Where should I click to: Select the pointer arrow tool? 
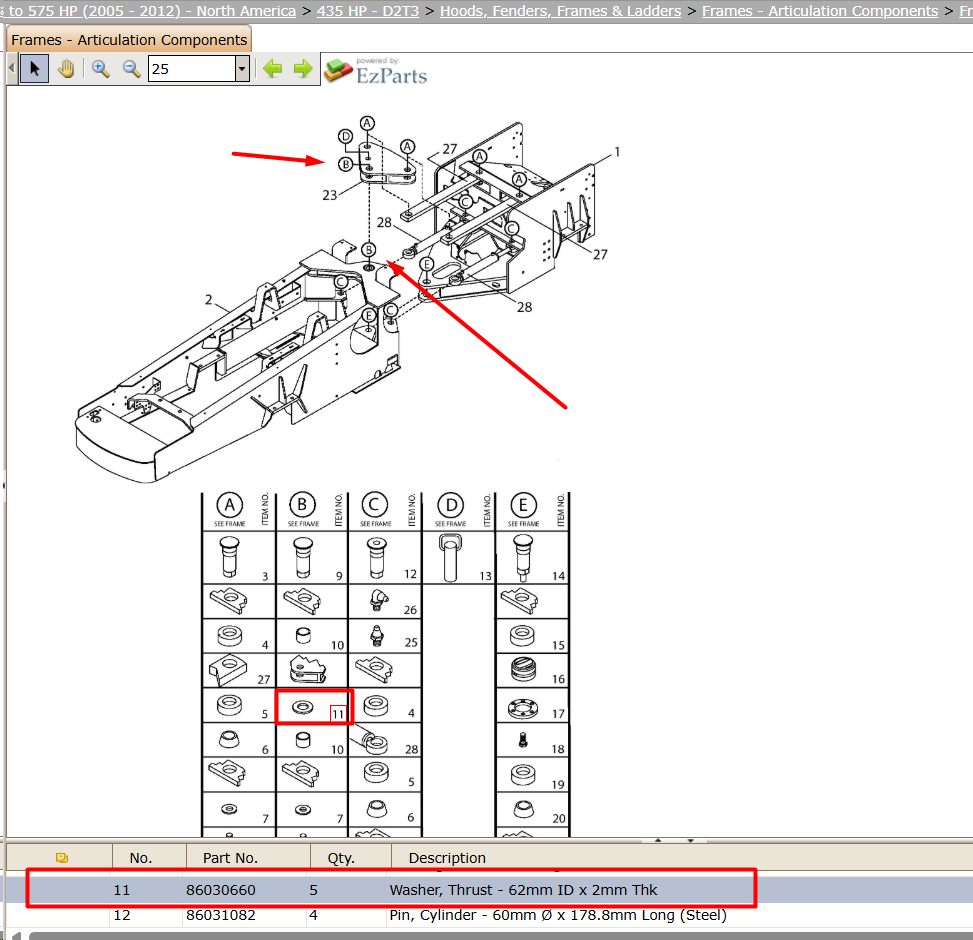34,68
